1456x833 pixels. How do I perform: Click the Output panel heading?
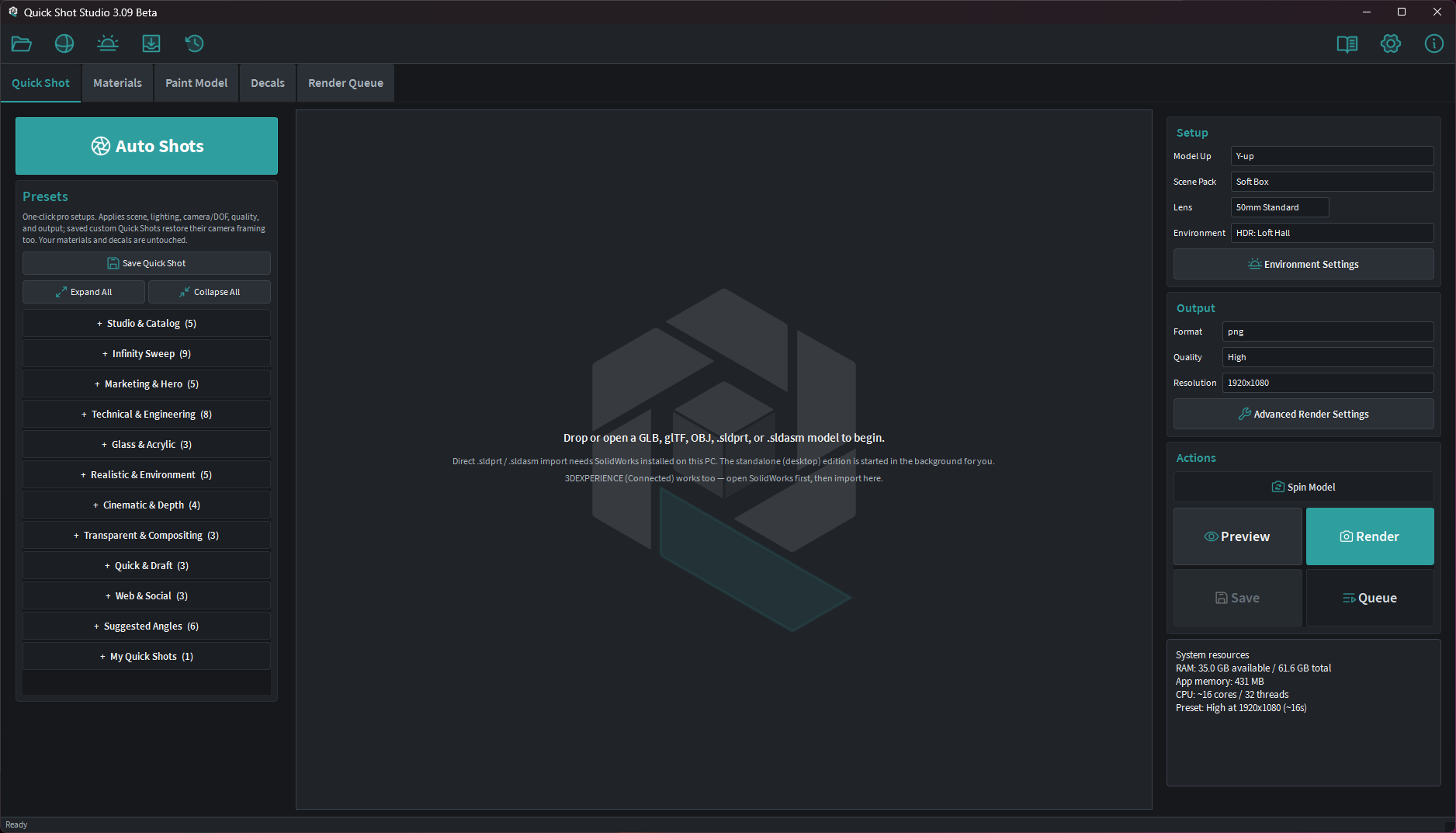click(x=1196, y=308)
